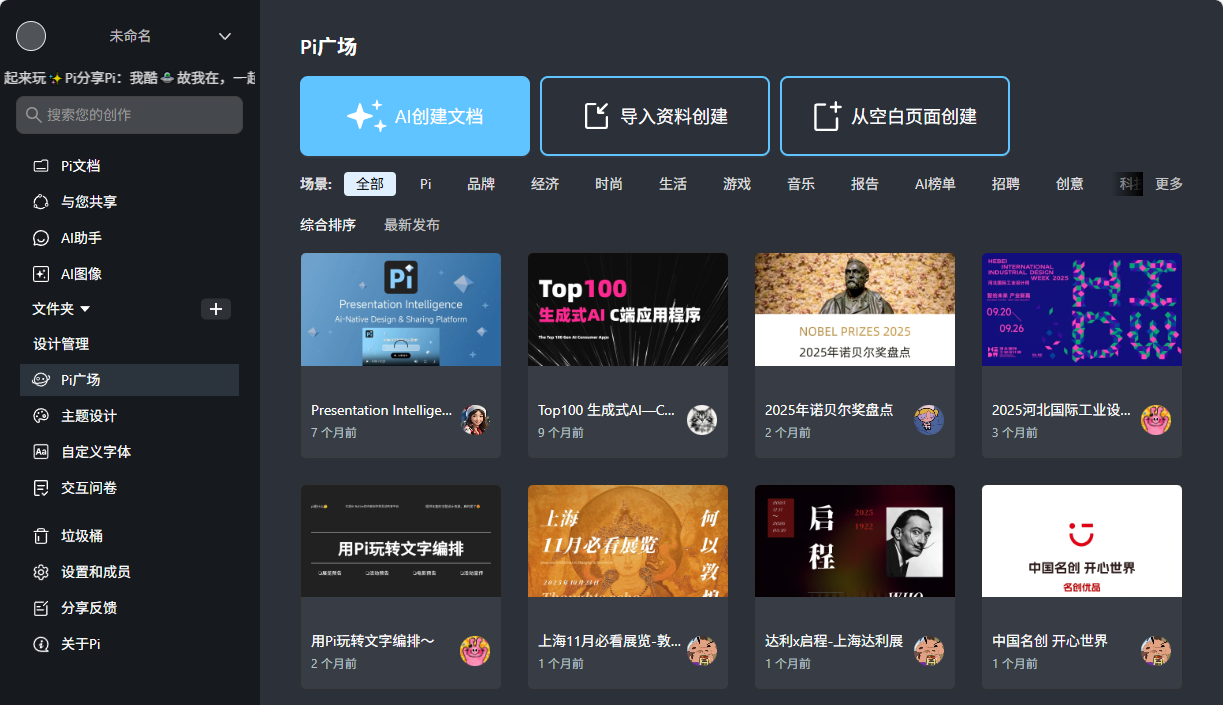This screenshot has height=705, width=1223.
Task: Open the 2025年诺贝尔奖盘点 document thumbnail
Action: pos(854,310)
